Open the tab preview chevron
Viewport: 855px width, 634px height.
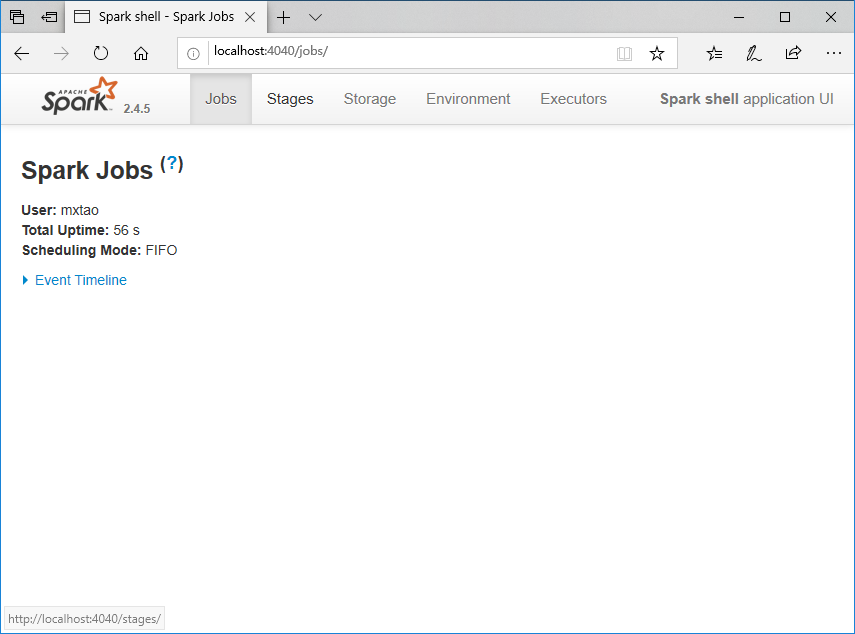tap(315, 17)
